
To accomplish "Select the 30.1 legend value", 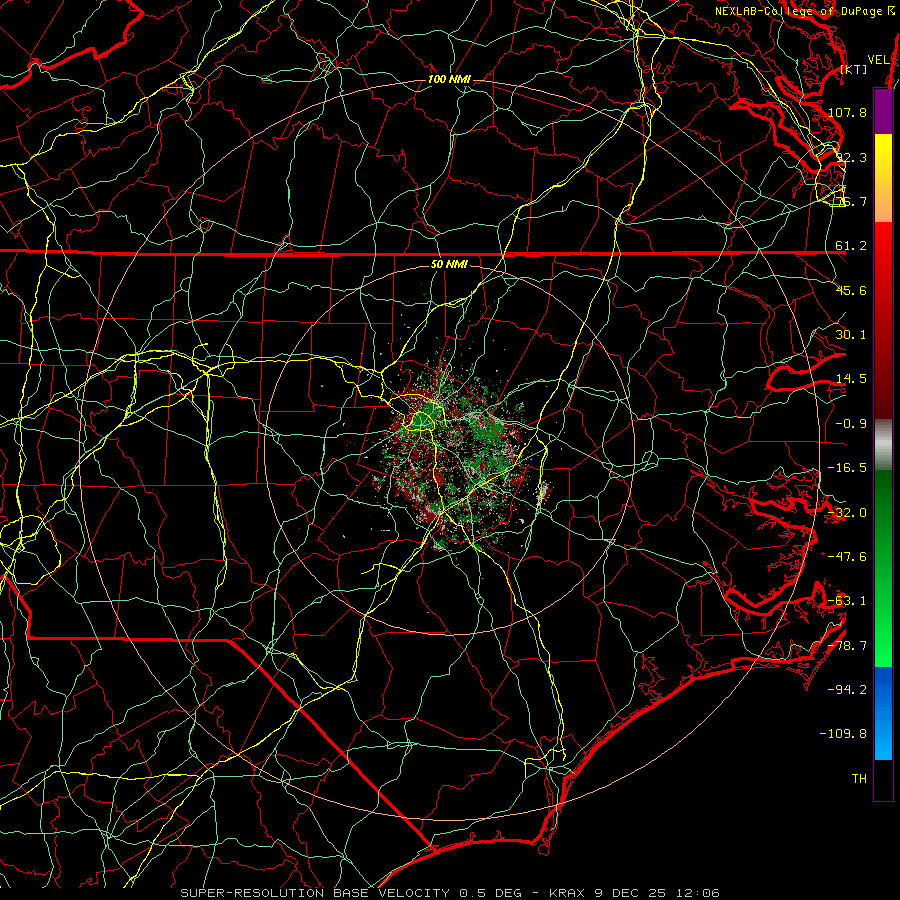I will point(851,335).
